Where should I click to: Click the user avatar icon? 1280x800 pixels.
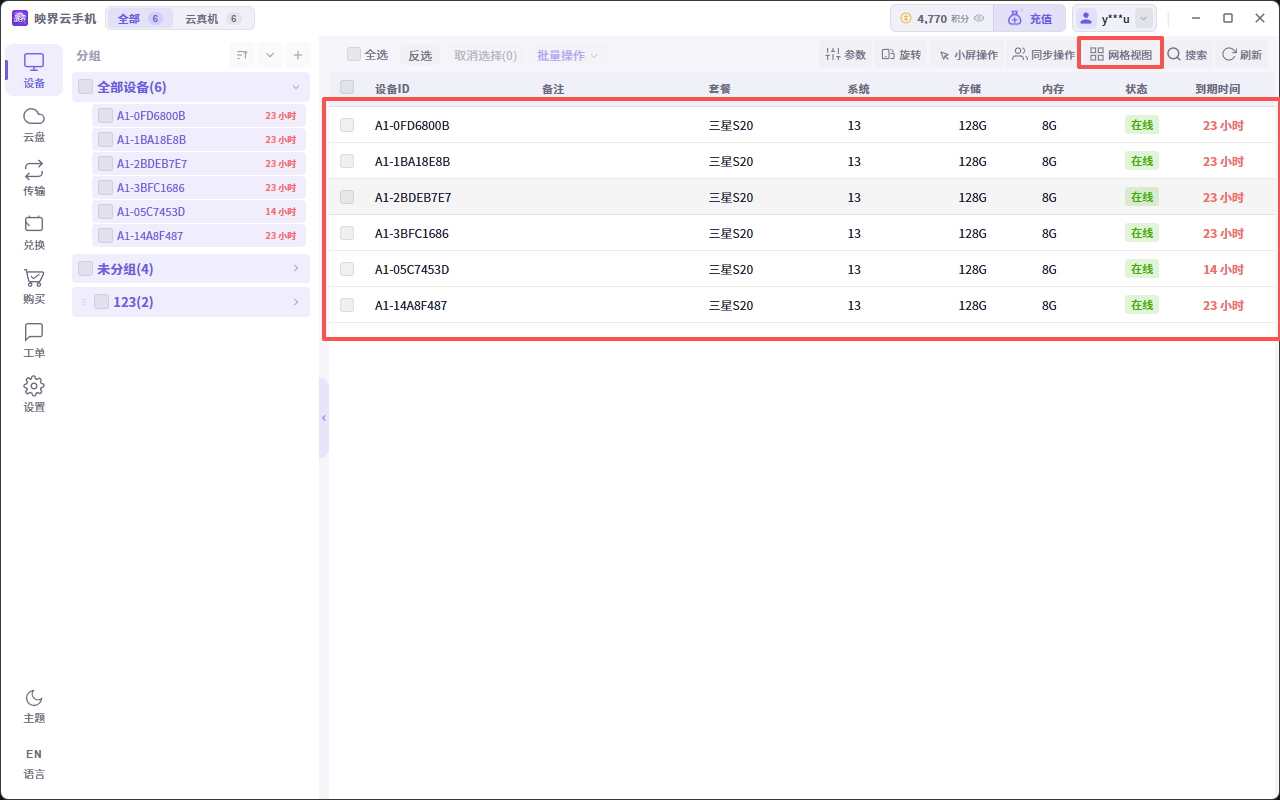click(1086, 18)
